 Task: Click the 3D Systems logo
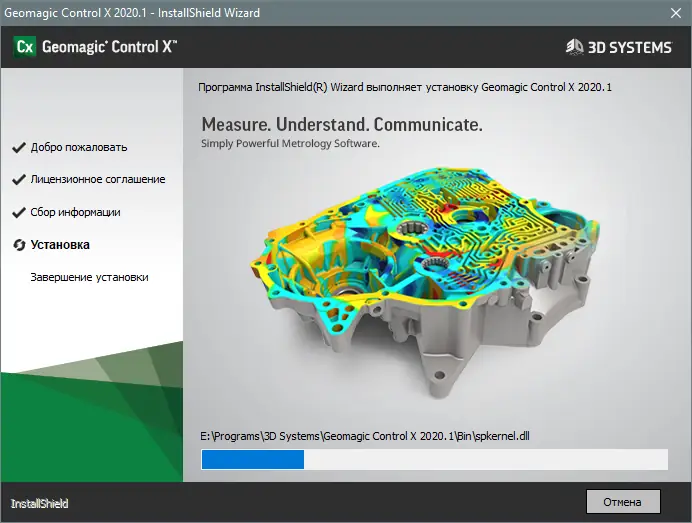pos(619,47)
